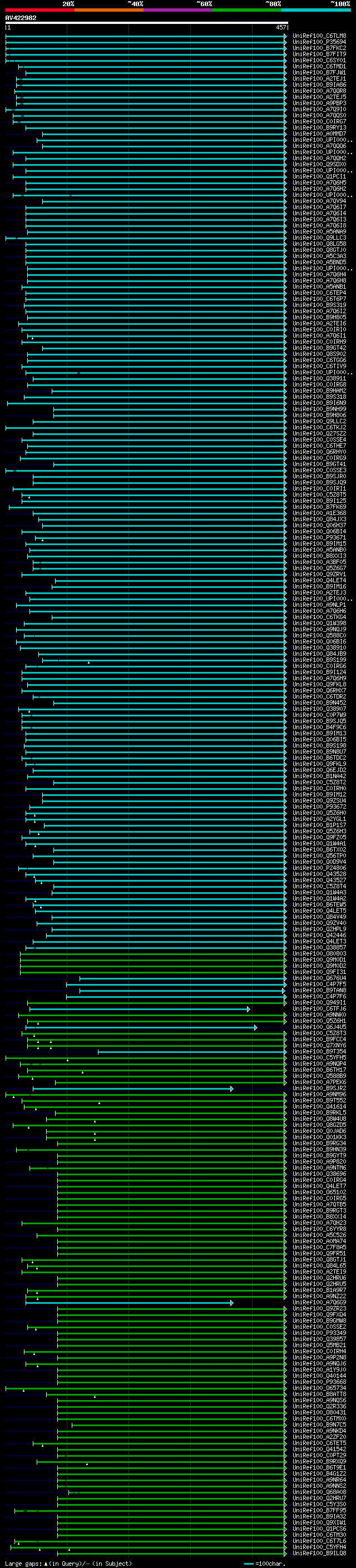Select hit label UniRef100_C0IRG7

319,121
